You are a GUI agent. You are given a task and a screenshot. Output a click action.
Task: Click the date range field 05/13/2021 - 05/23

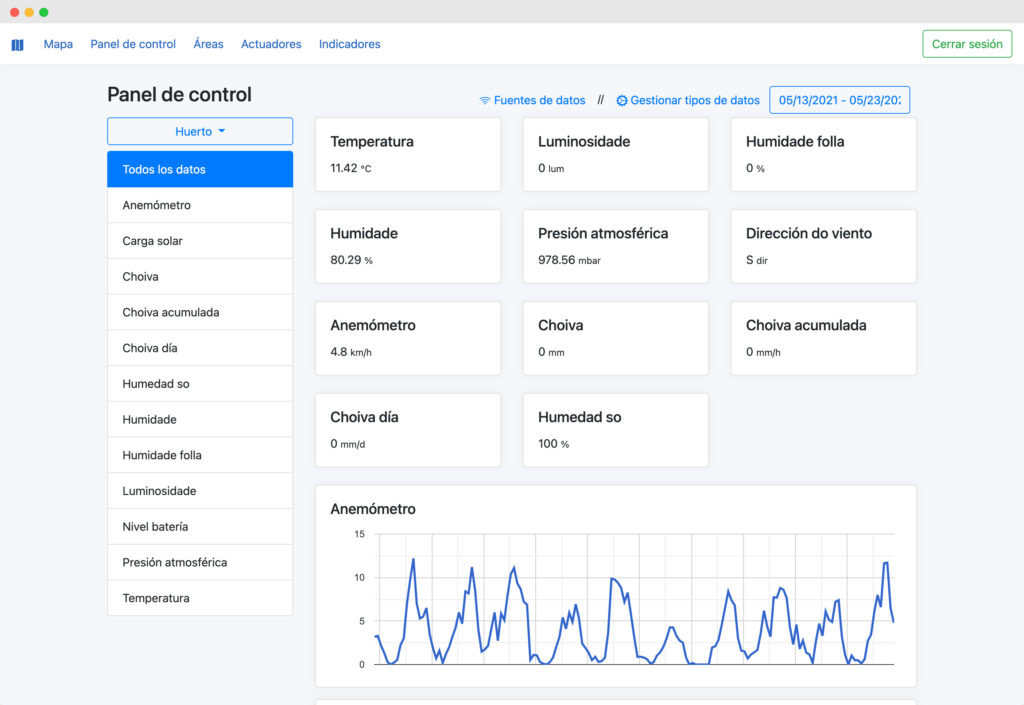click(x=840, y=100)
